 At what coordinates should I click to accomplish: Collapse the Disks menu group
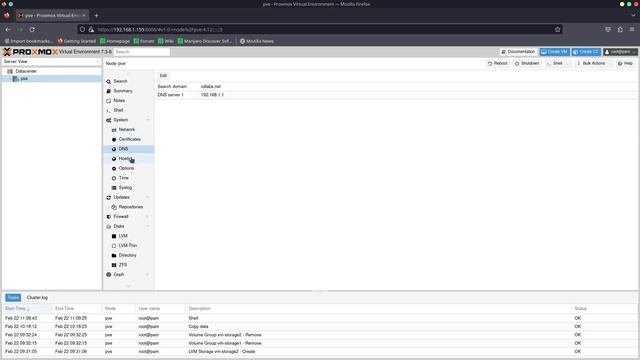[x=148, y=227]
